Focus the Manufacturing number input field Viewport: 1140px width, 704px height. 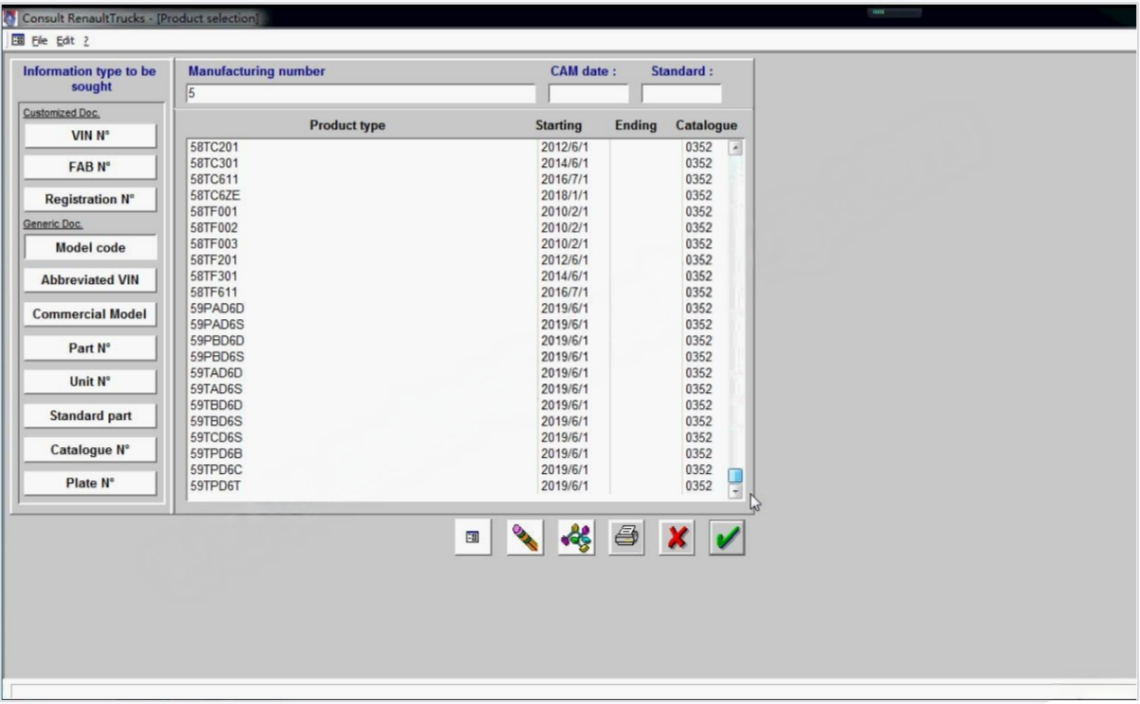(361, 93)
